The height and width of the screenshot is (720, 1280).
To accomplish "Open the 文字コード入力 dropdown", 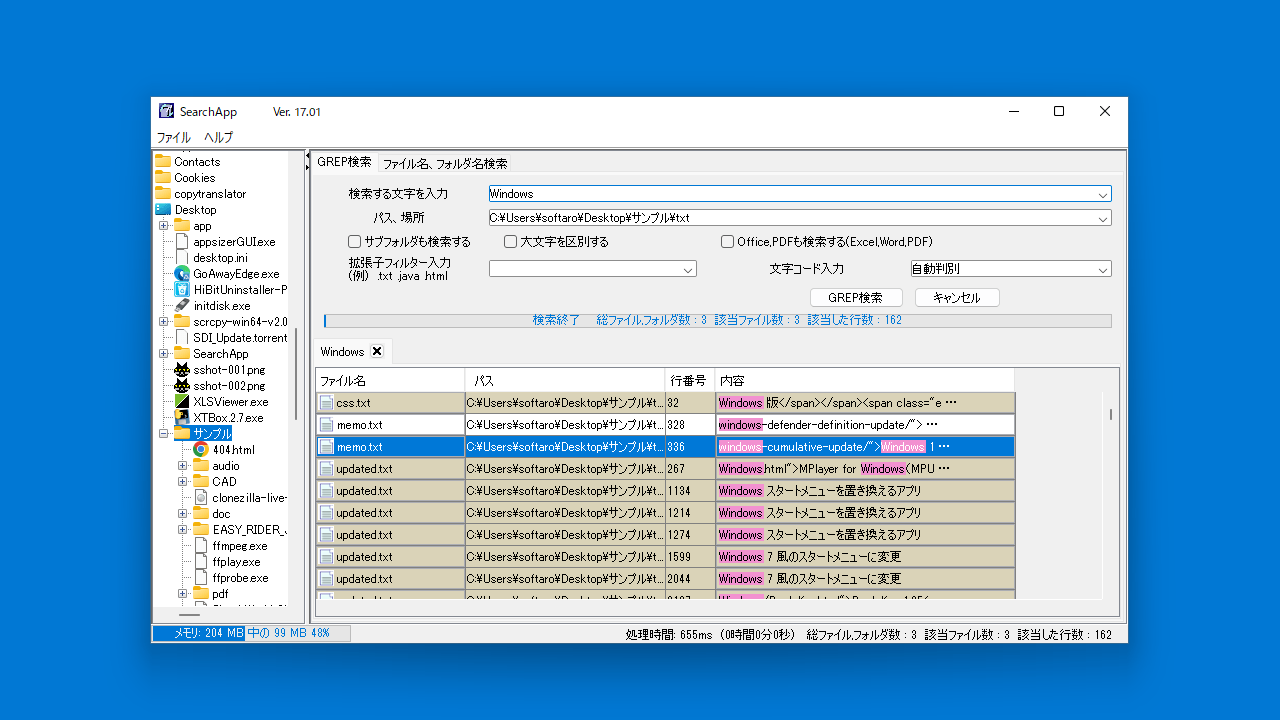I will [x=1103, y=269].
